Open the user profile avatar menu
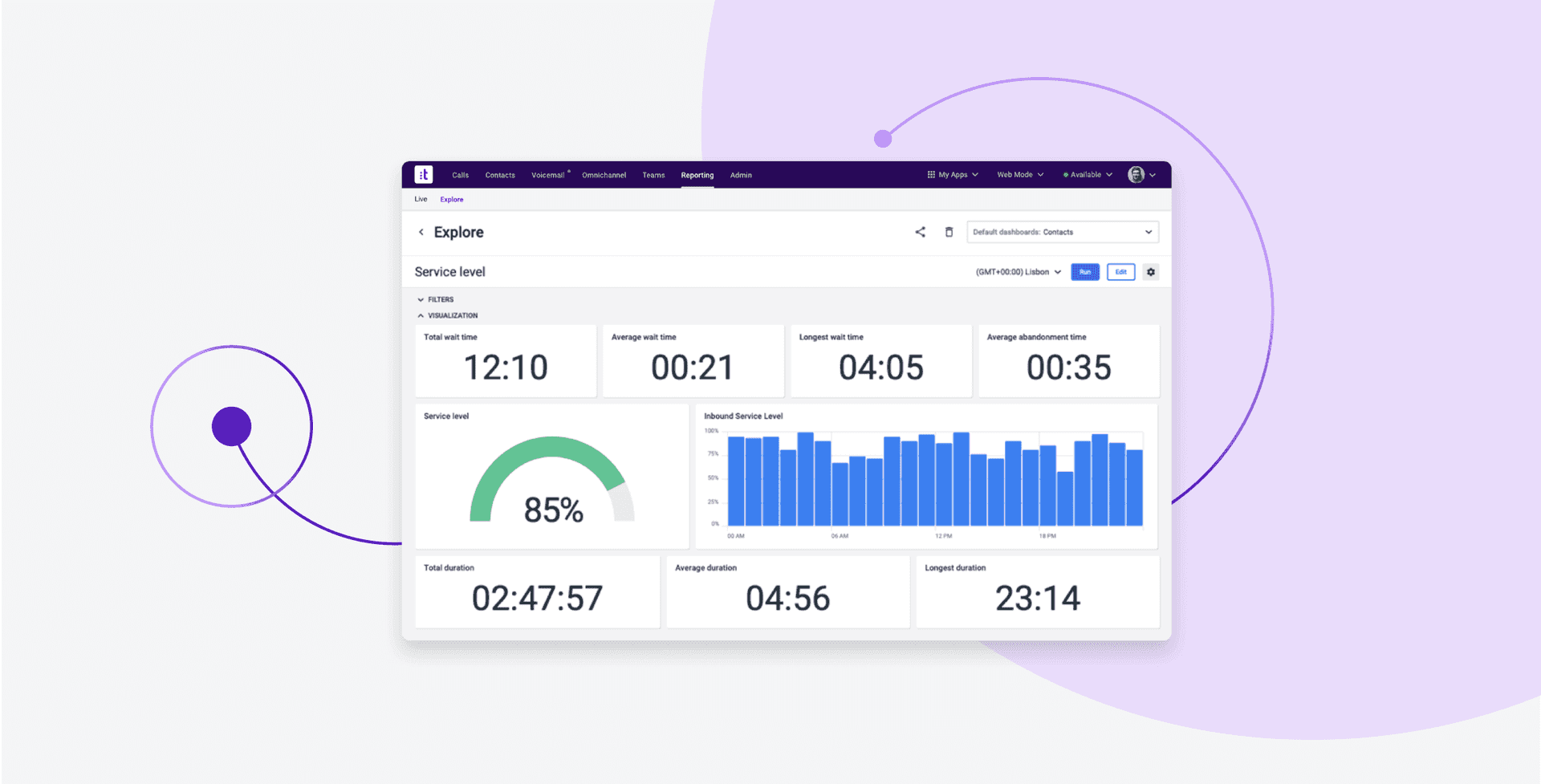Image resolution: width=1541 pixels, height=784 pixels. [x=1137, y=174]
